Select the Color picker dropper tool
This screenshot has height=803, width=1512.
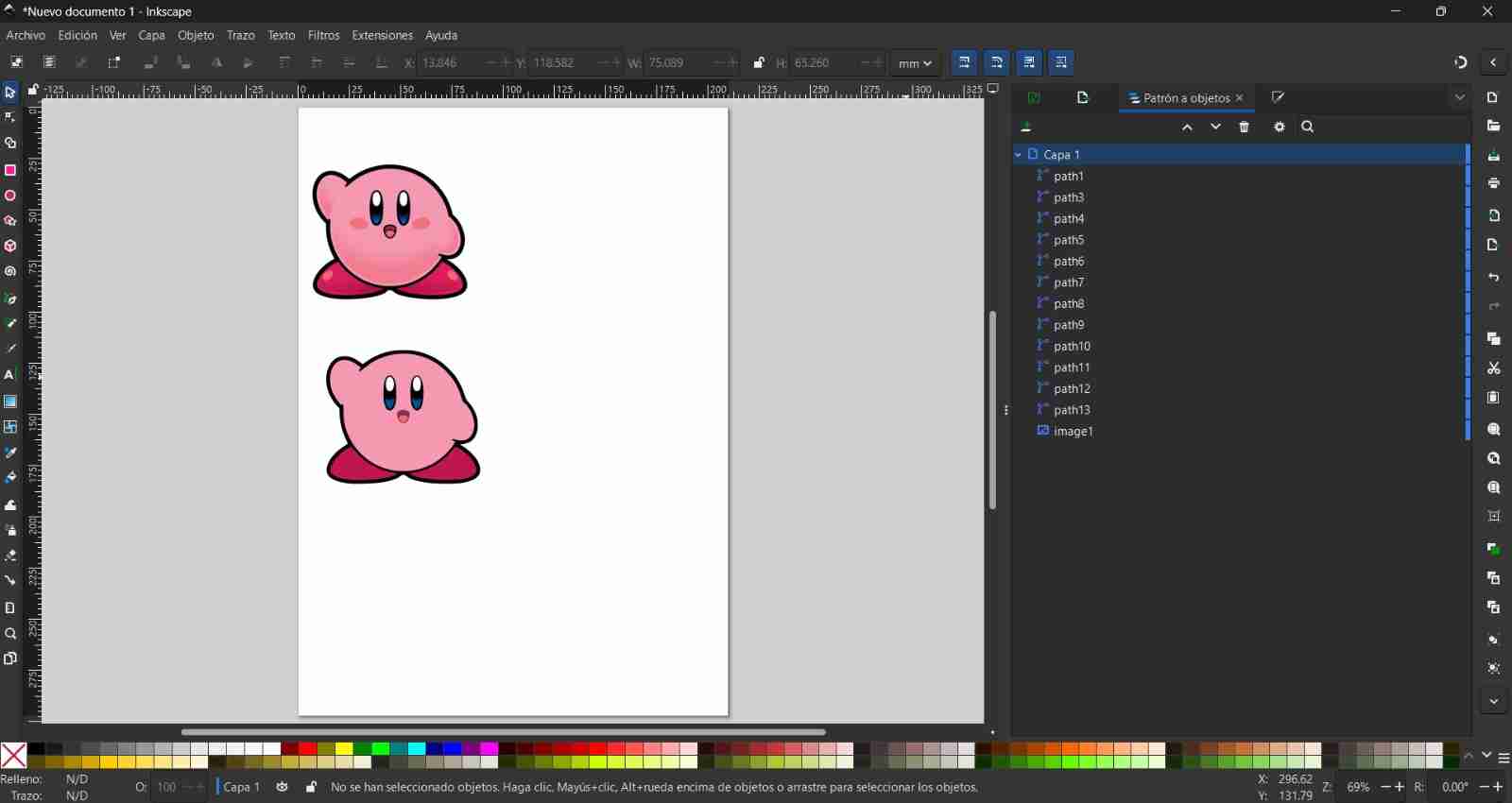coord(10,453)
